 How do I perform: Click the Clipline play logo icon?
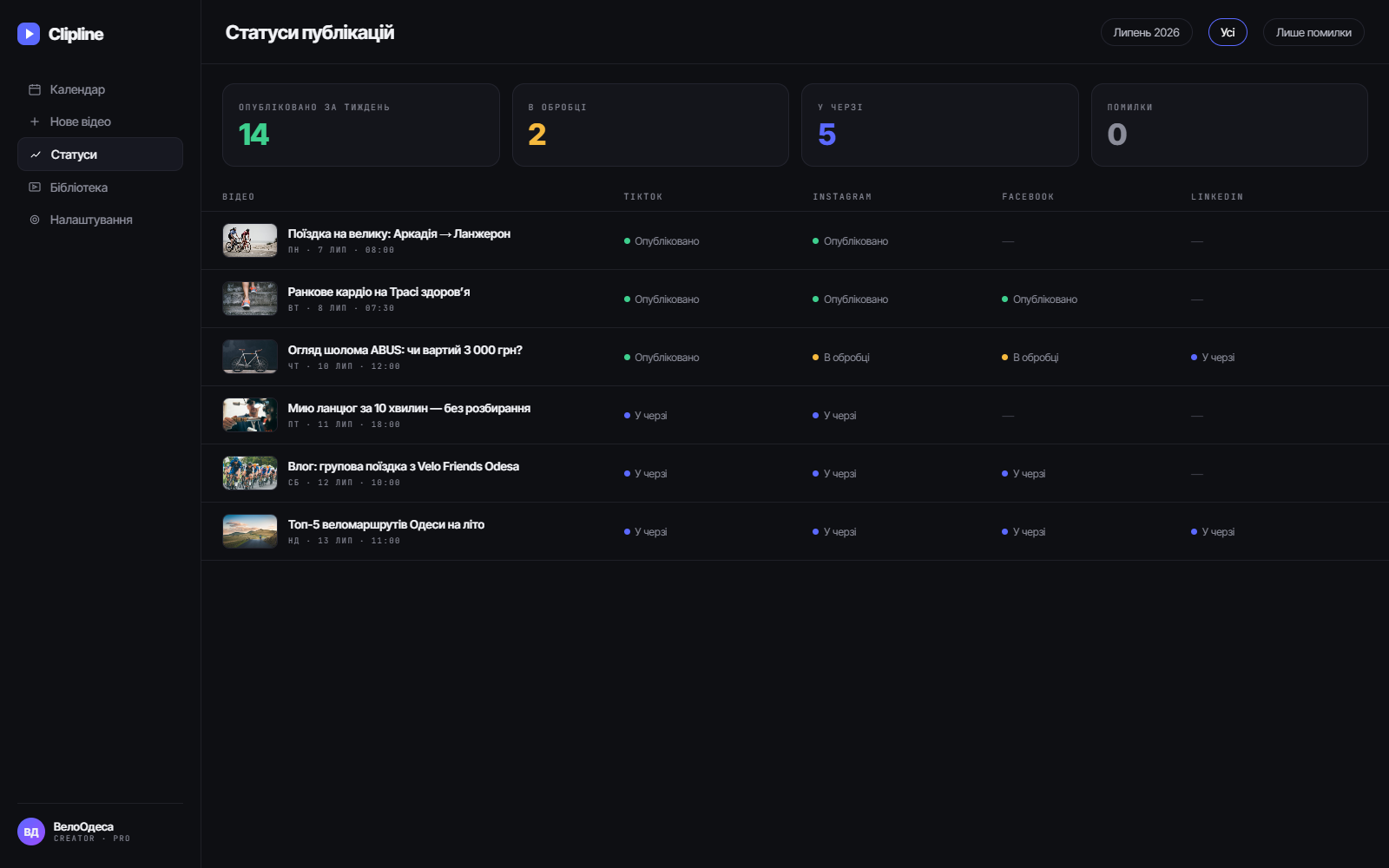point(29,34)
